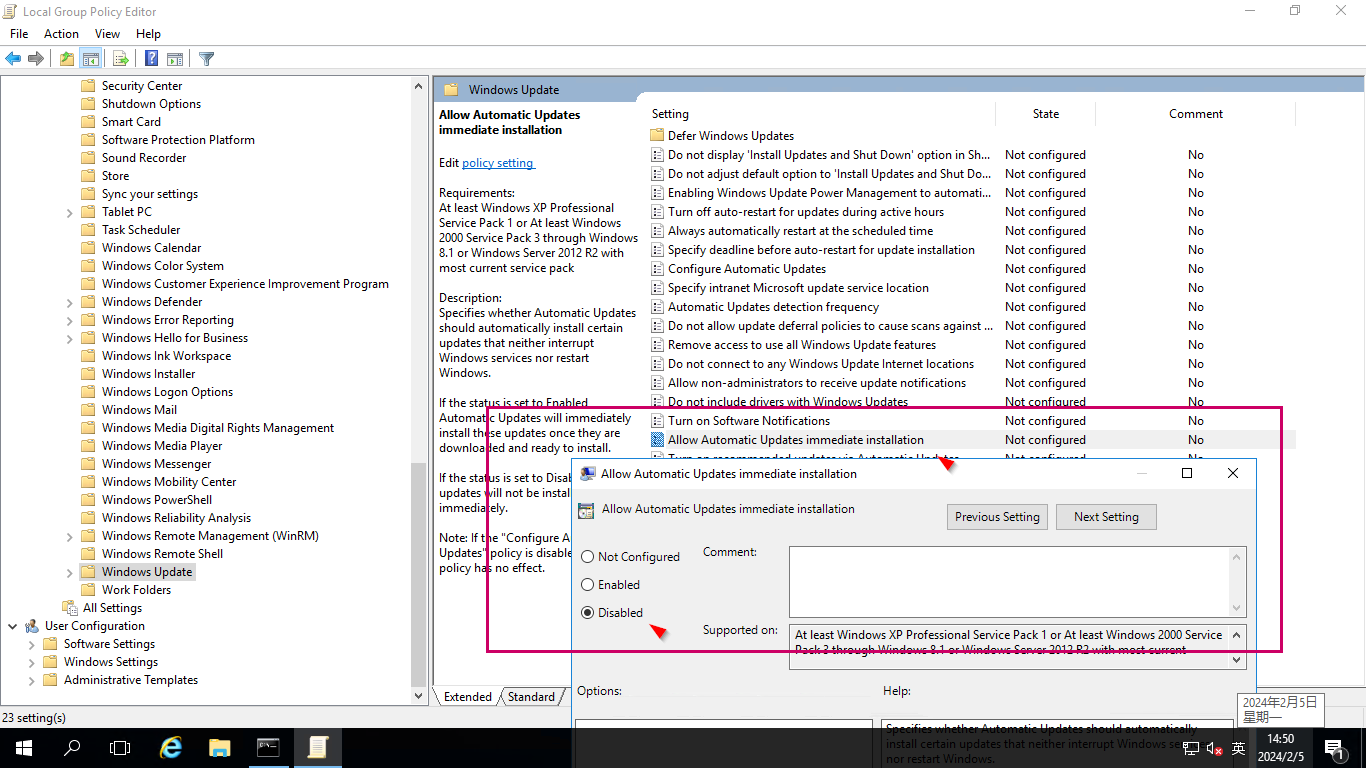Image resolution: width=1366 pixels, height=768 pixels.
Task: Select 'Configure Automatic Updates' in settings list
Action: (x=747, y=269)
